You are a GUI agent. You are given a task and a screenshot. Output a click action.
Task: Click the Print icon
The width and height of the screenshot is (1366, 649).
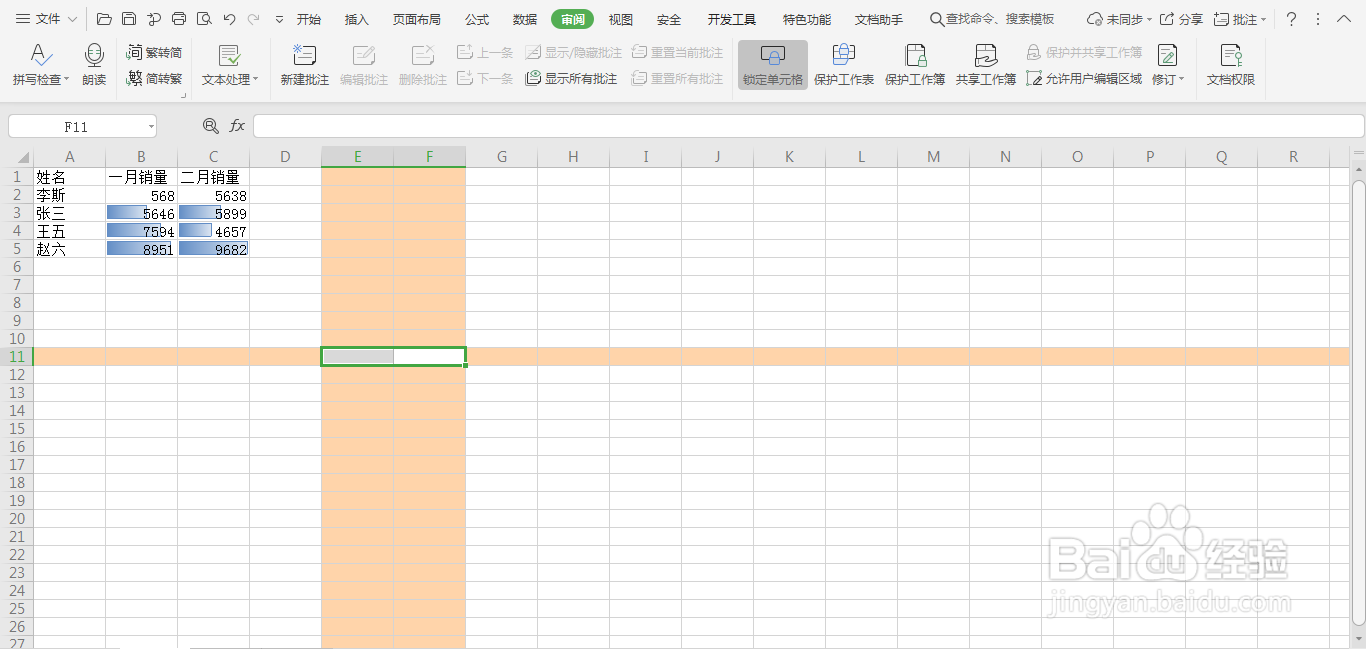(179, 19)
